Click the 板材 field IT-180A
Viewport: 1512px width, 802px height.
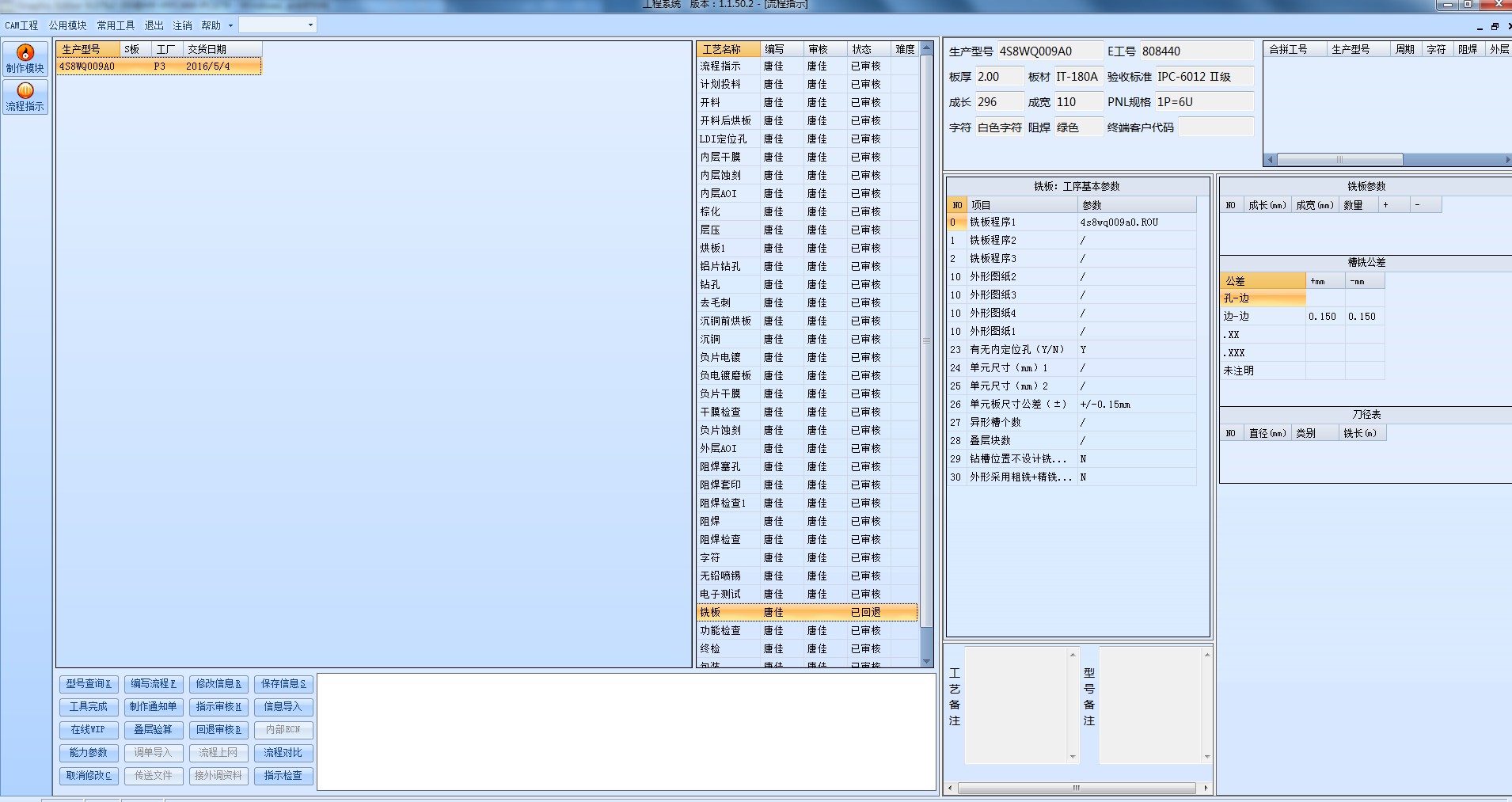pos(1077,77)
